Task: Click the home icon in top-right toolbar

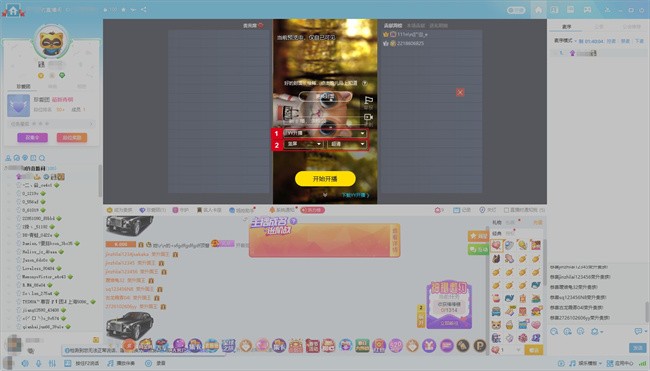Action: (x=538, y=10)
